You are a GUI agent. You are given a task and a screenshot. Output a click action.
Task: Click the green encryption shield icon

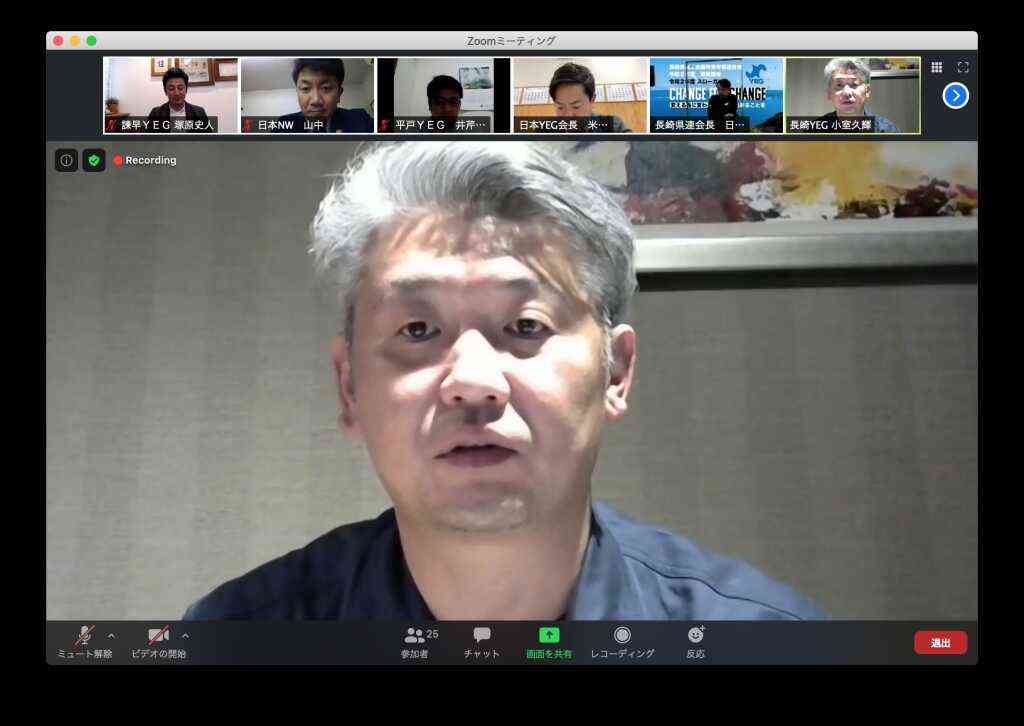coord(94,160)
